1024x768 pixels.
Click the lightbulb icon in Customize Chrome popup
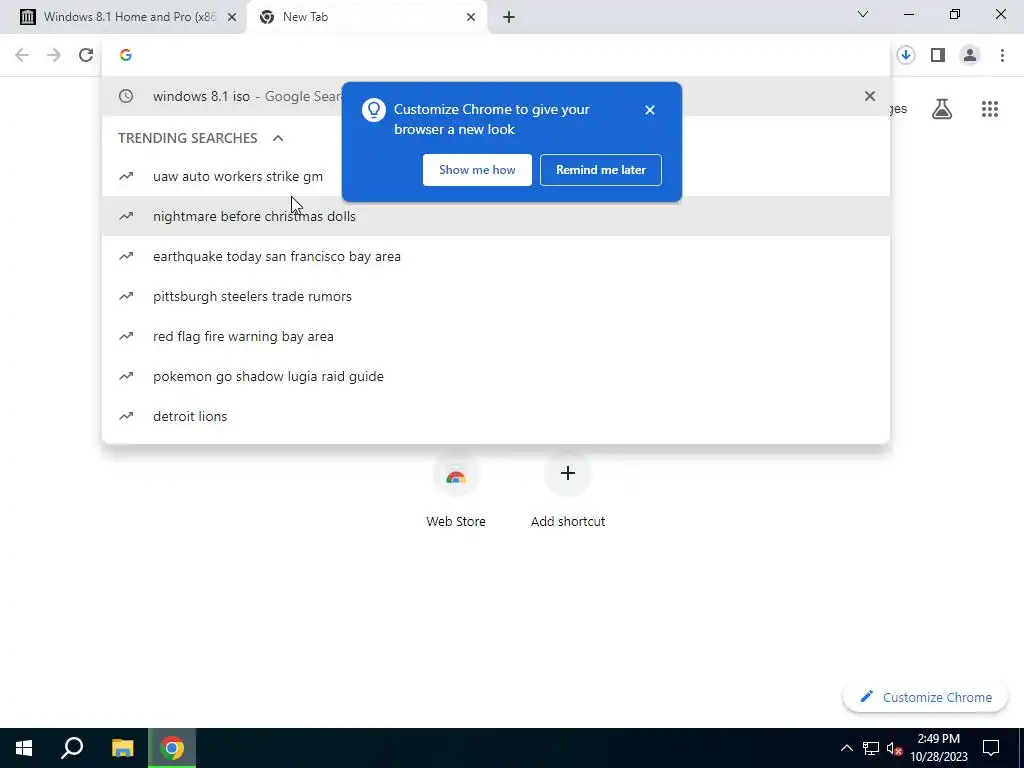point(374,110)
